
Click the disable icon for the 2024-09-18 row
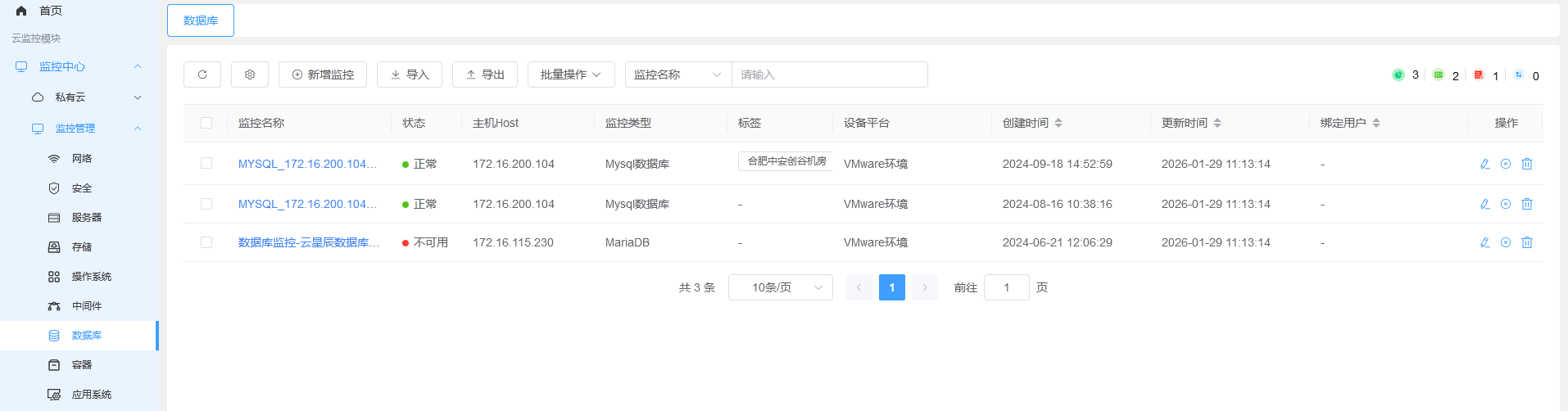[1506, 164]
